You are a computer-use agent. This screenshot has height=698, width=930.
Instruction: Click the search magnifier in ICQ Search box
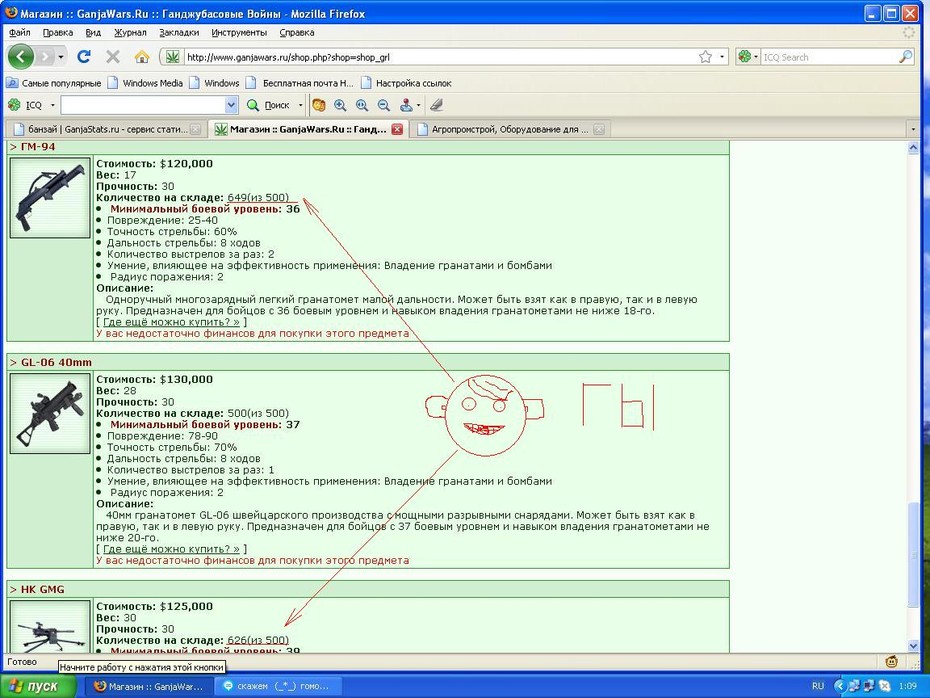[905, 56]
